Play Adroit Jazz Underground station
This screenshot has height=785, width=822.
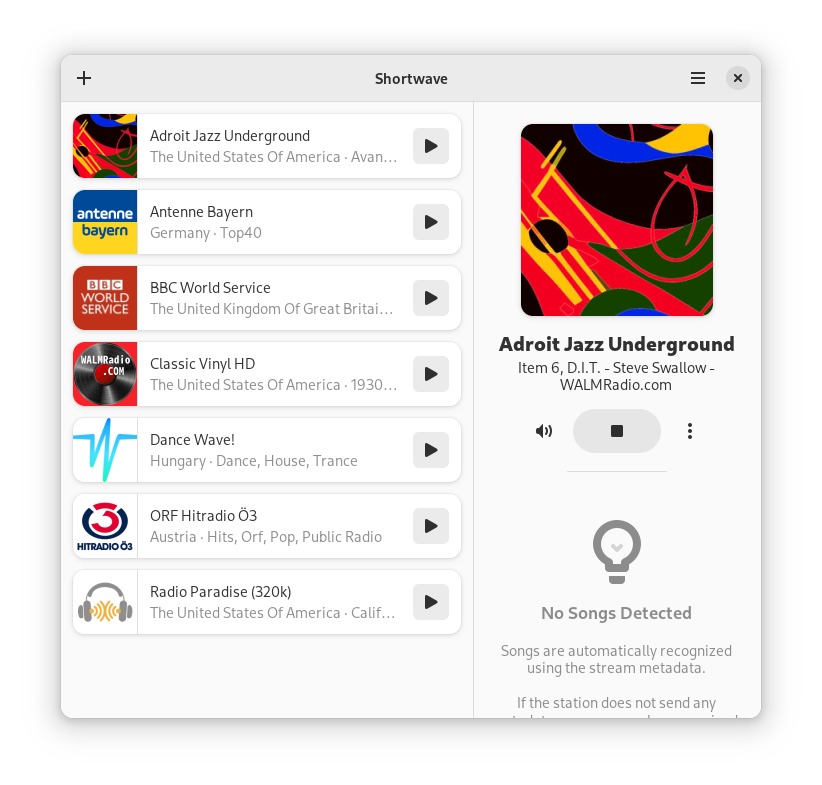click(431, 146)
